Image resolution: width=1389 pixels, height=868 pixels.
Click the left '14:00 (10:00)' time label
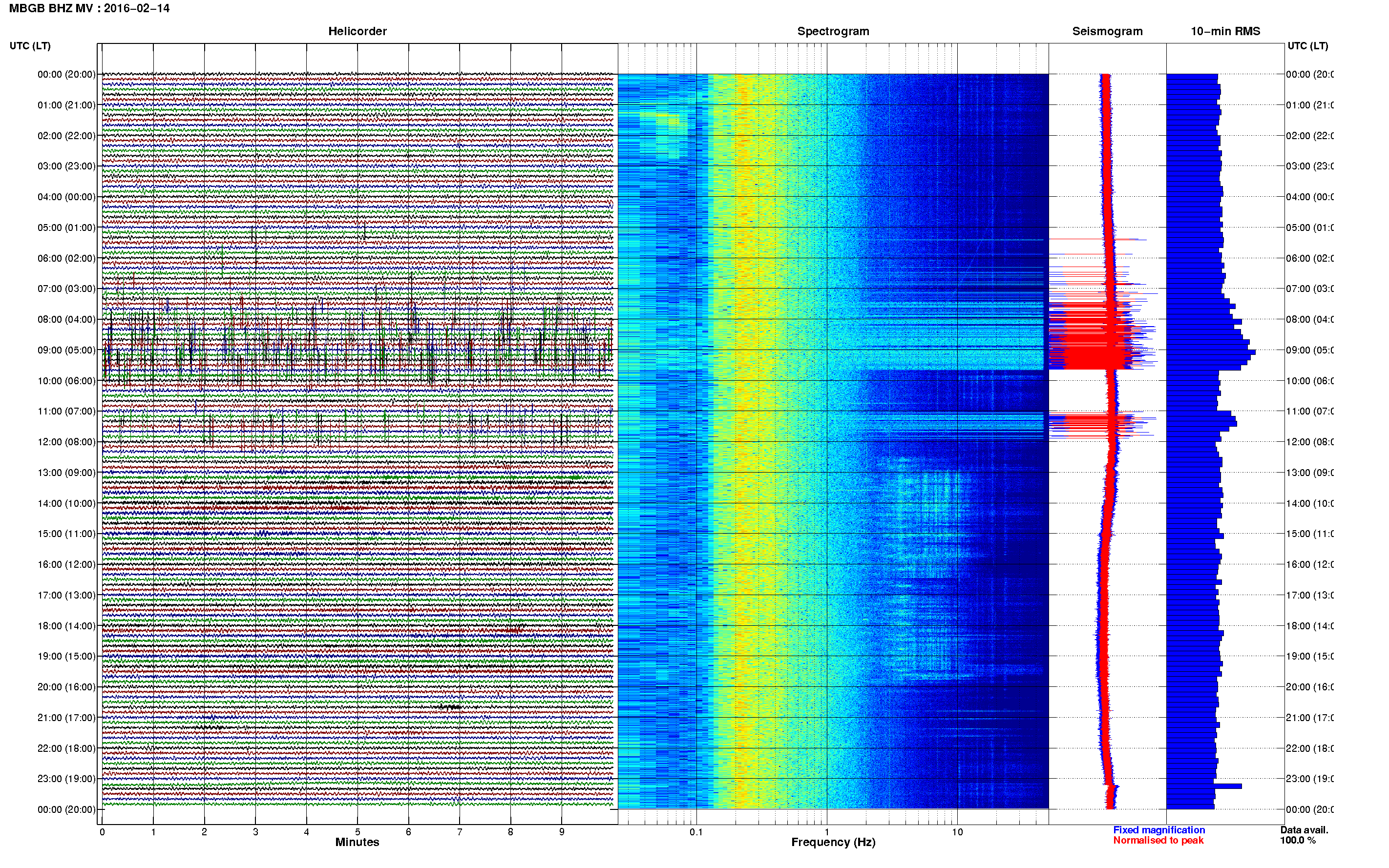click(66, 503)
